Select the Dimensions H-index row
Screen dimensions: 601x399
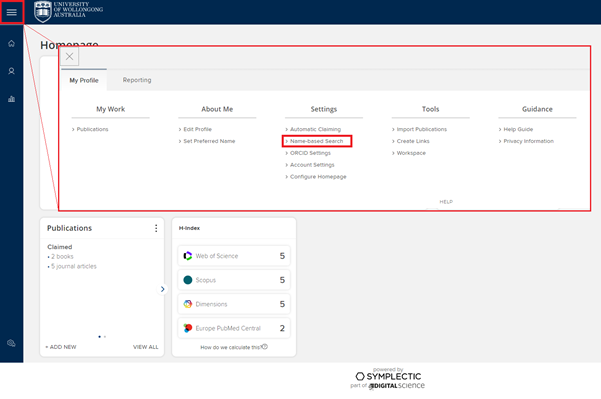[234, 304]
